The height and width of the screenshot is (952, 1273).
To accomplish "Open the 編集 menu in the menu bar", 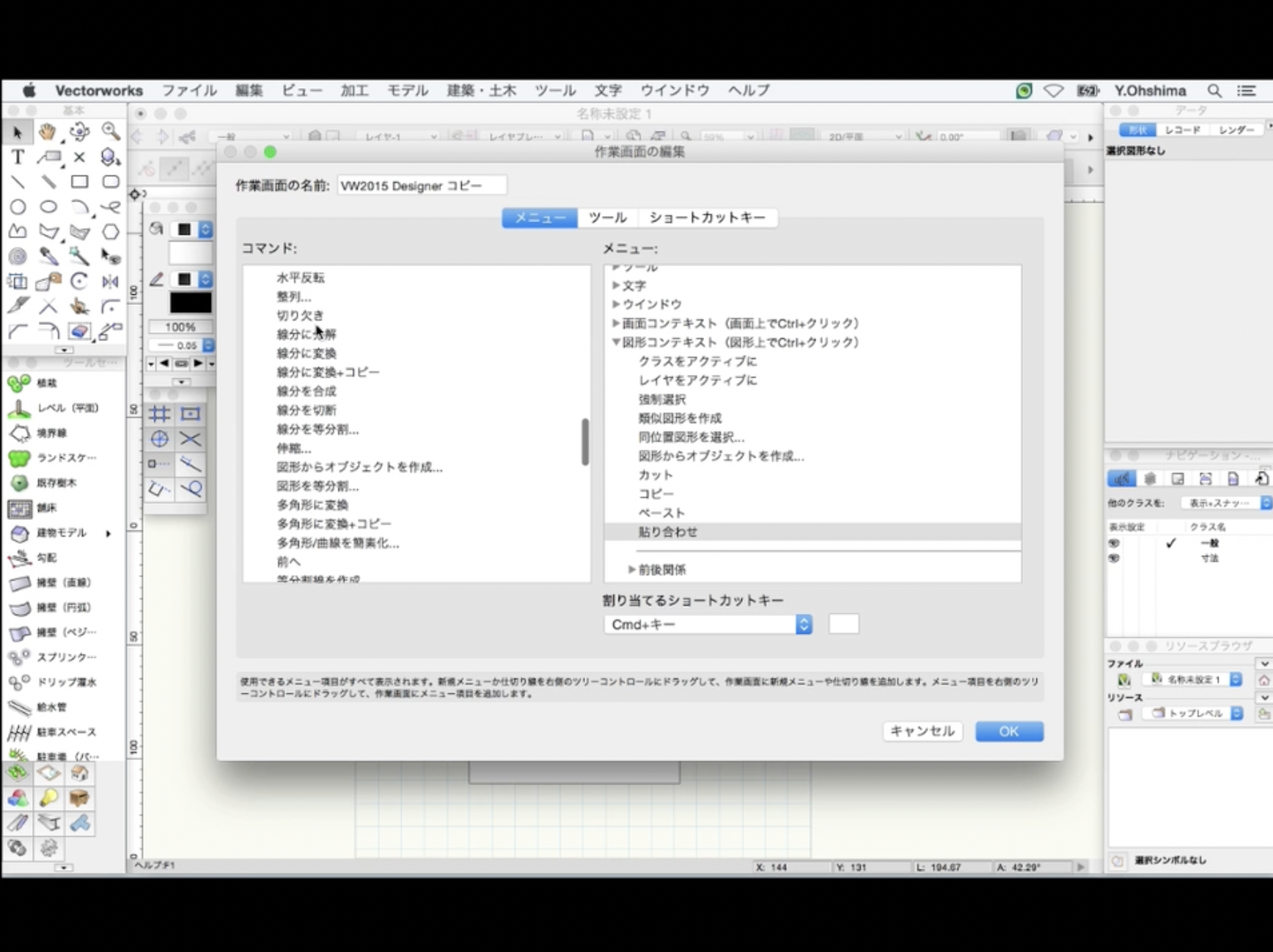I will [249, 91].
